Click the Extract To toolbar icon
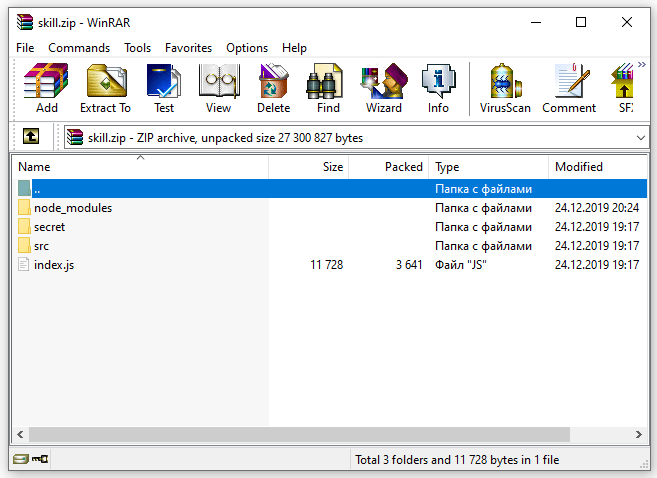This screenshot has height=478, width=657. click(x=106, y=88)
